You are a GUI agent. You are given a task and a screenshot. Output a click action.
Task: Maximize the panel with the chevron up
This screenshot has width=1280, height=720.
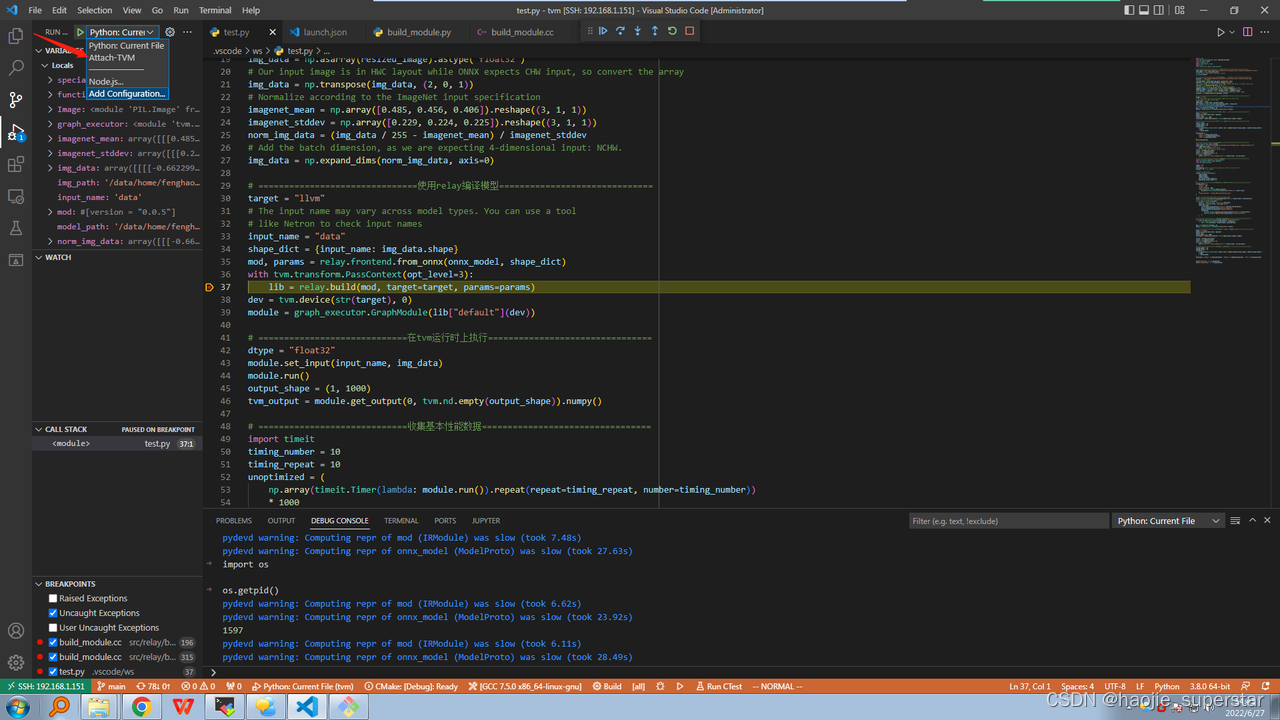[x=1253, y=520]
